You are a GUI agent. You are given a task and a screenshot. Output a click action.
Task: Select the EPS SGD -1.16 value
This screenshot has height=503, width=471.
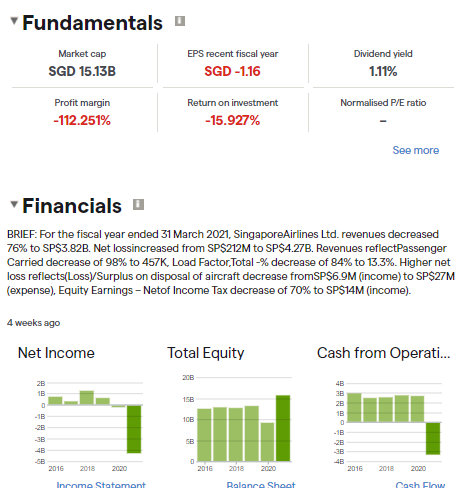[x=232, y=71]
